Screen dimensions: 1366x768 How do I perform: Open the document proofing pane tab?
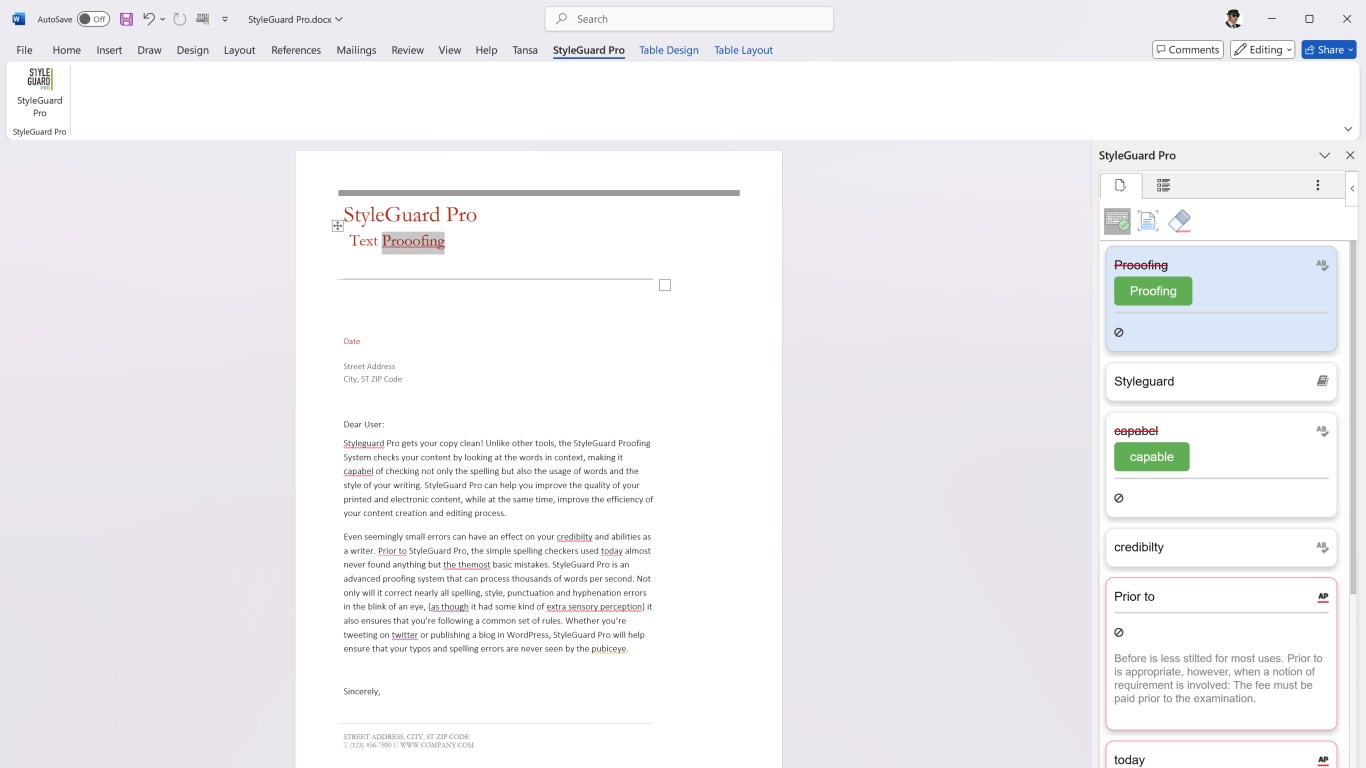(x=1121, y=185)
